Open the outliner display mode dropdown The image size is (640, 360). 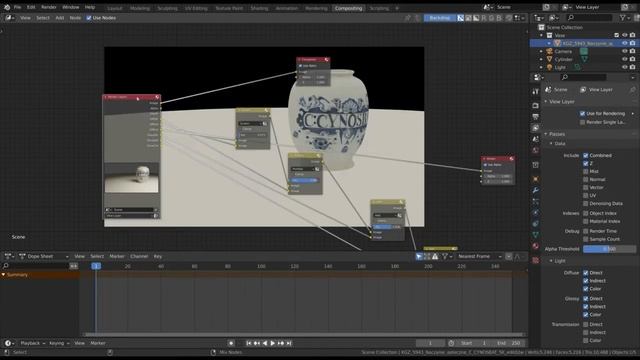click(553, 18)
